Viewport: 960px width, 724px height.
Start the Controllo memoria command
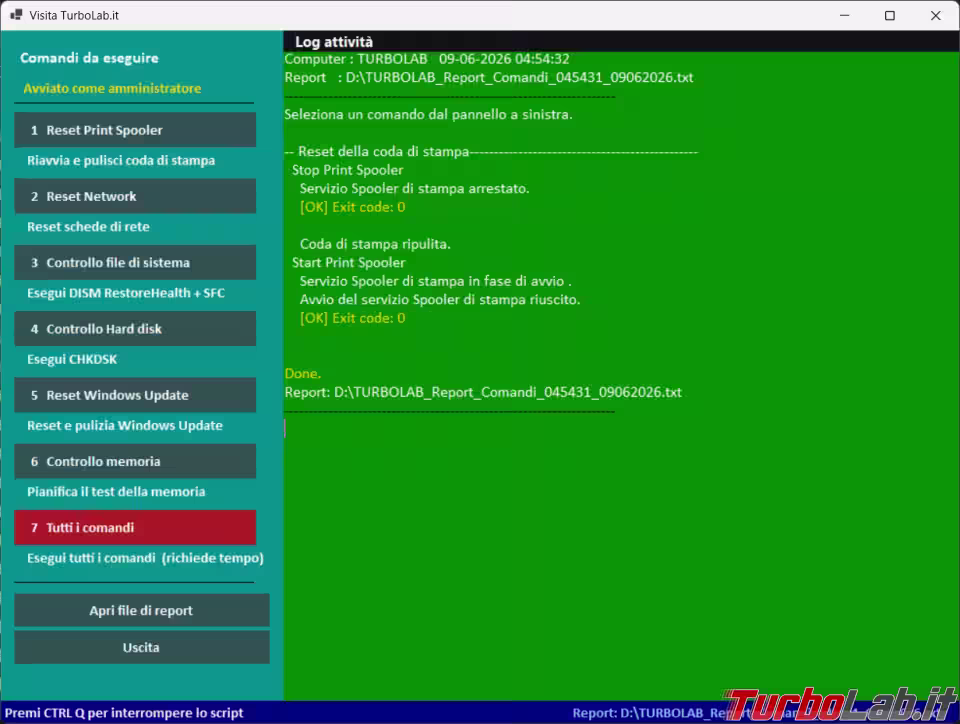135,461
